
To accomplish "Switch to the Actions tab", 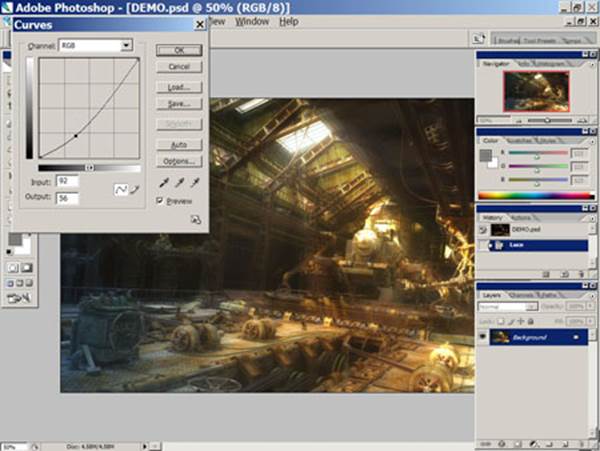I will coord(521,218).
